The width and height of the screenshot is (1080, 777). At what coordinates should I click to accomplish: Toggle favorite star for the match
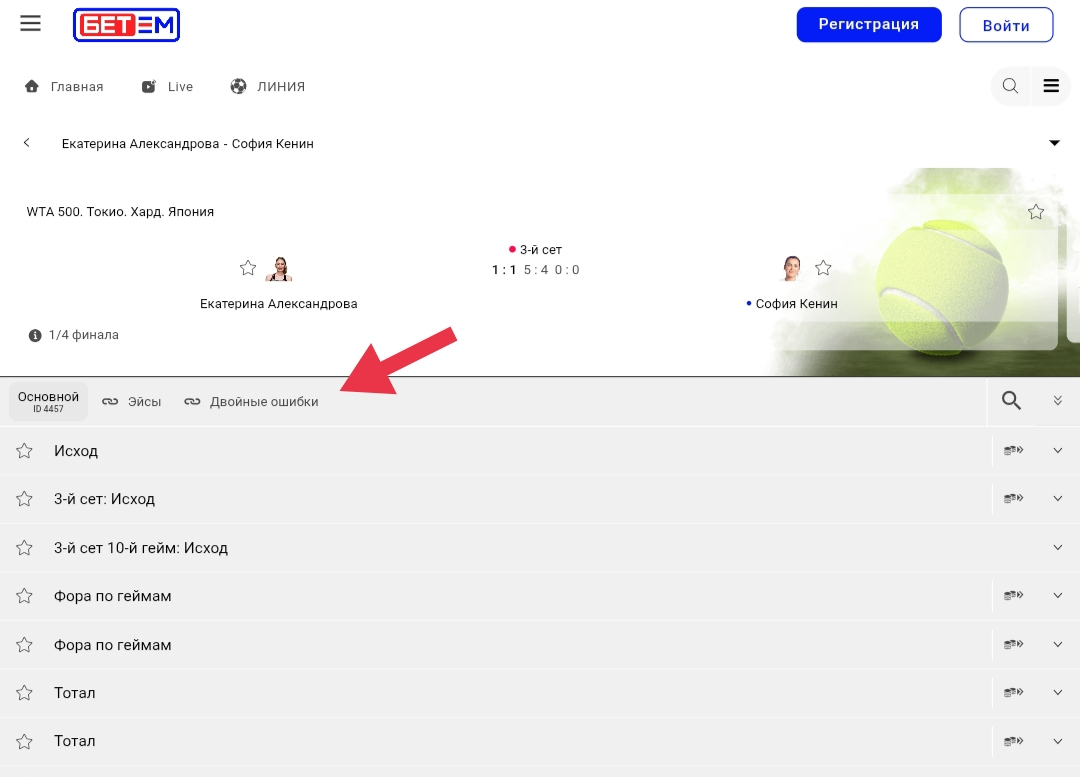point(1036,212)
